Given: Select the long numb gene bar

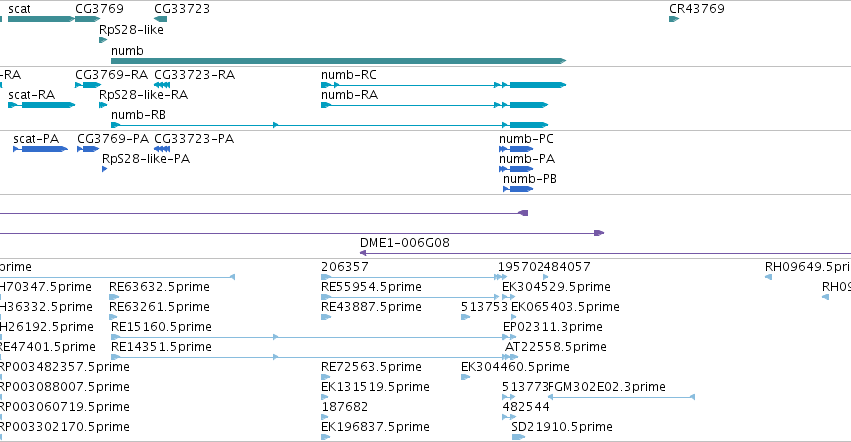Looking at the screenshot, I should tap(339, 61).
